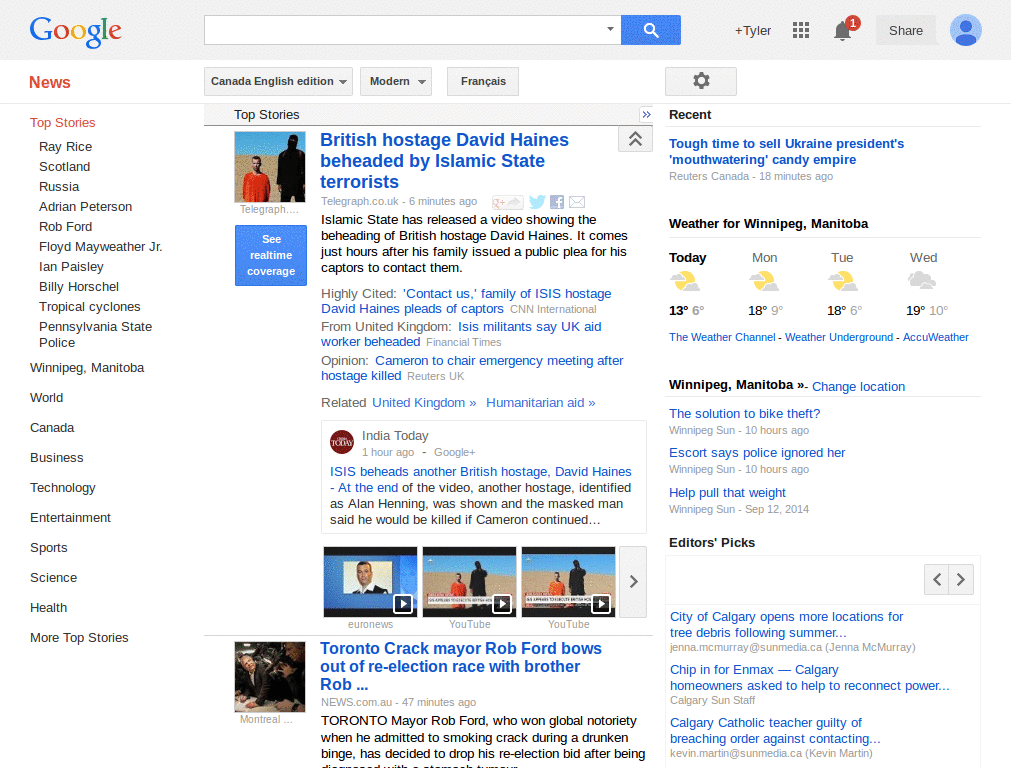
Task: Open the Health news section
Action: point(48,608)
